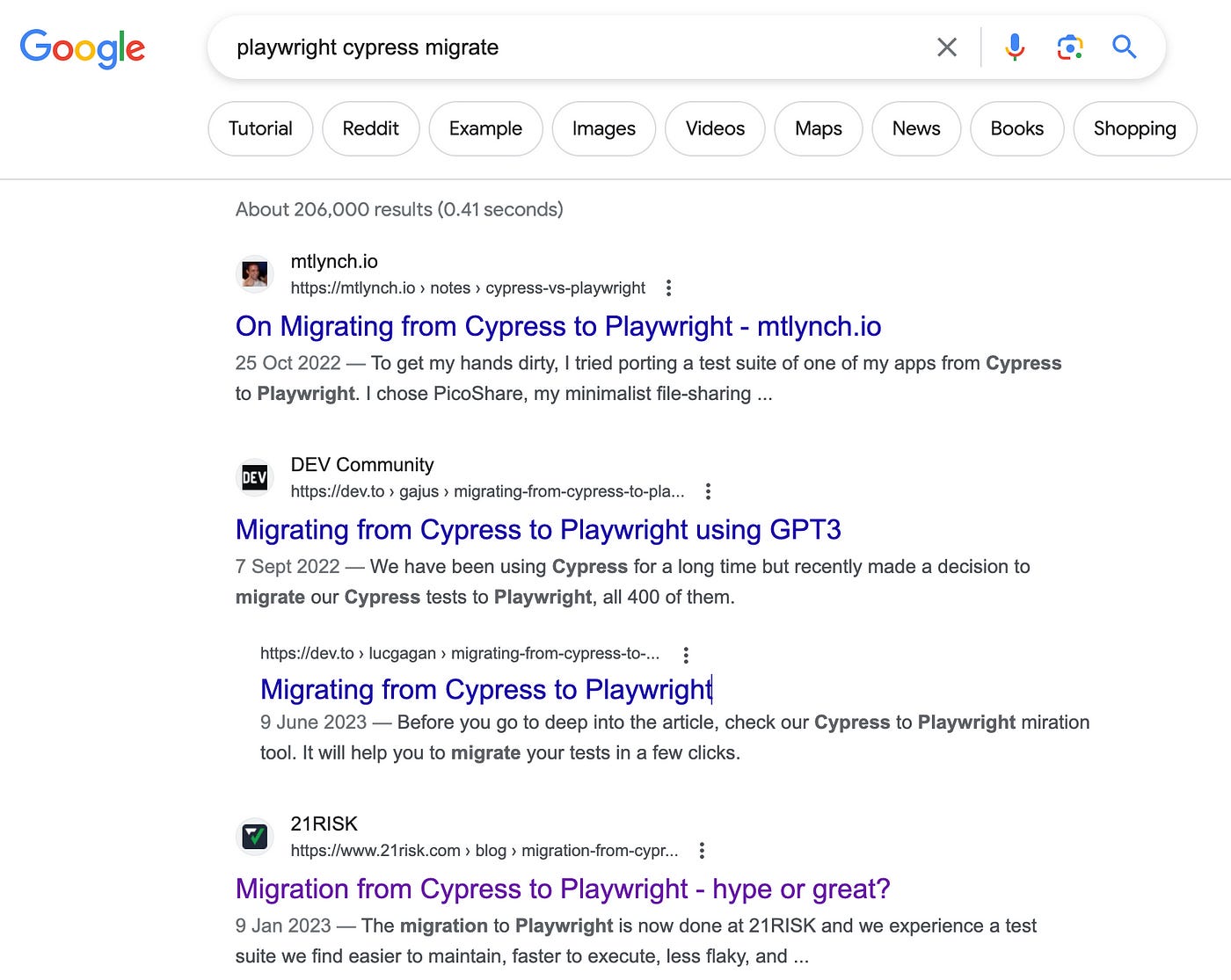Click the mtlynch.io site name
1231x980 pixels.
(334, 261)
